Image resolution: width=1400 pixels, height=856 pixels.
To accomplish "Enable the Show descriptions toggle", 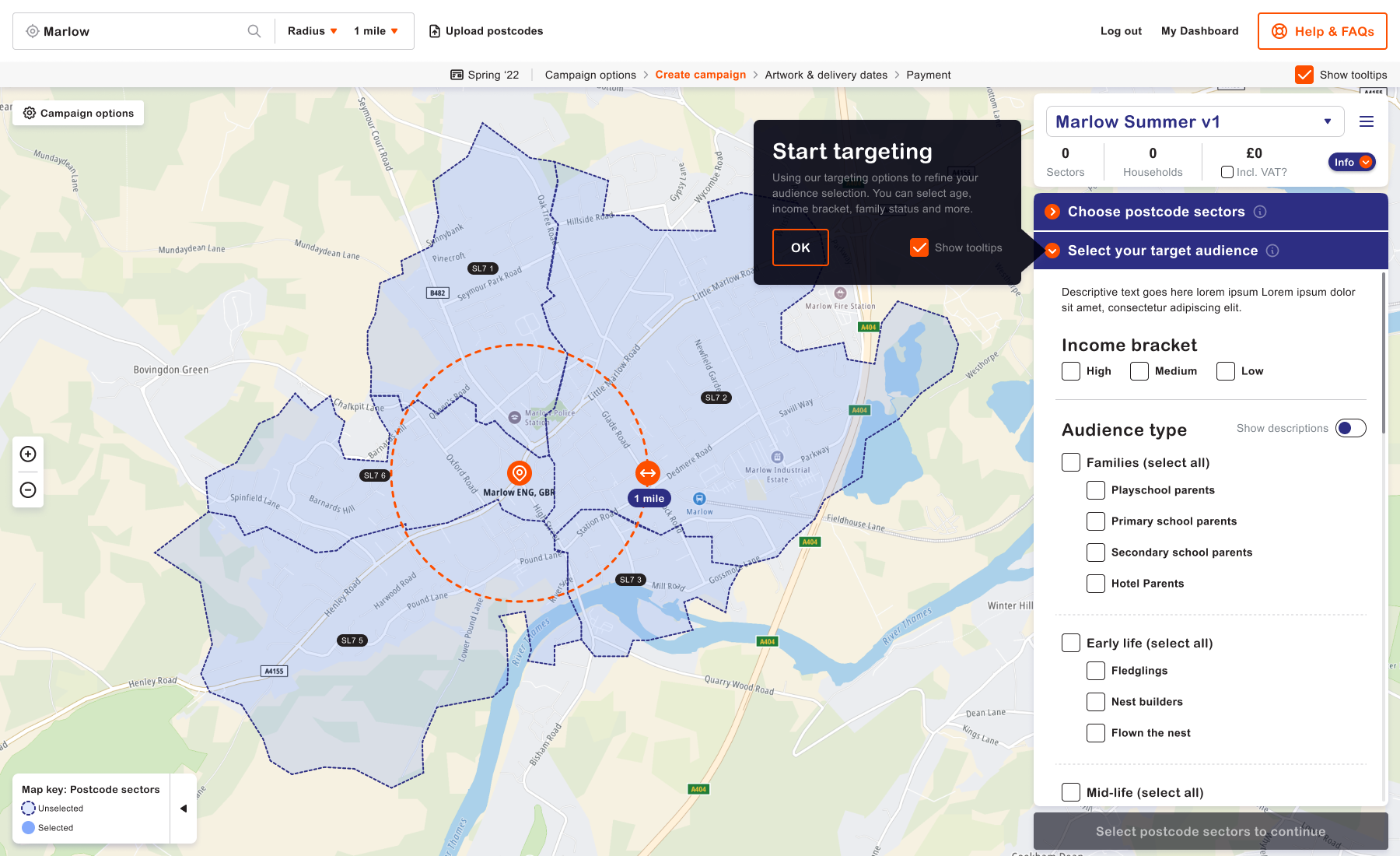I will point(1351,428).
